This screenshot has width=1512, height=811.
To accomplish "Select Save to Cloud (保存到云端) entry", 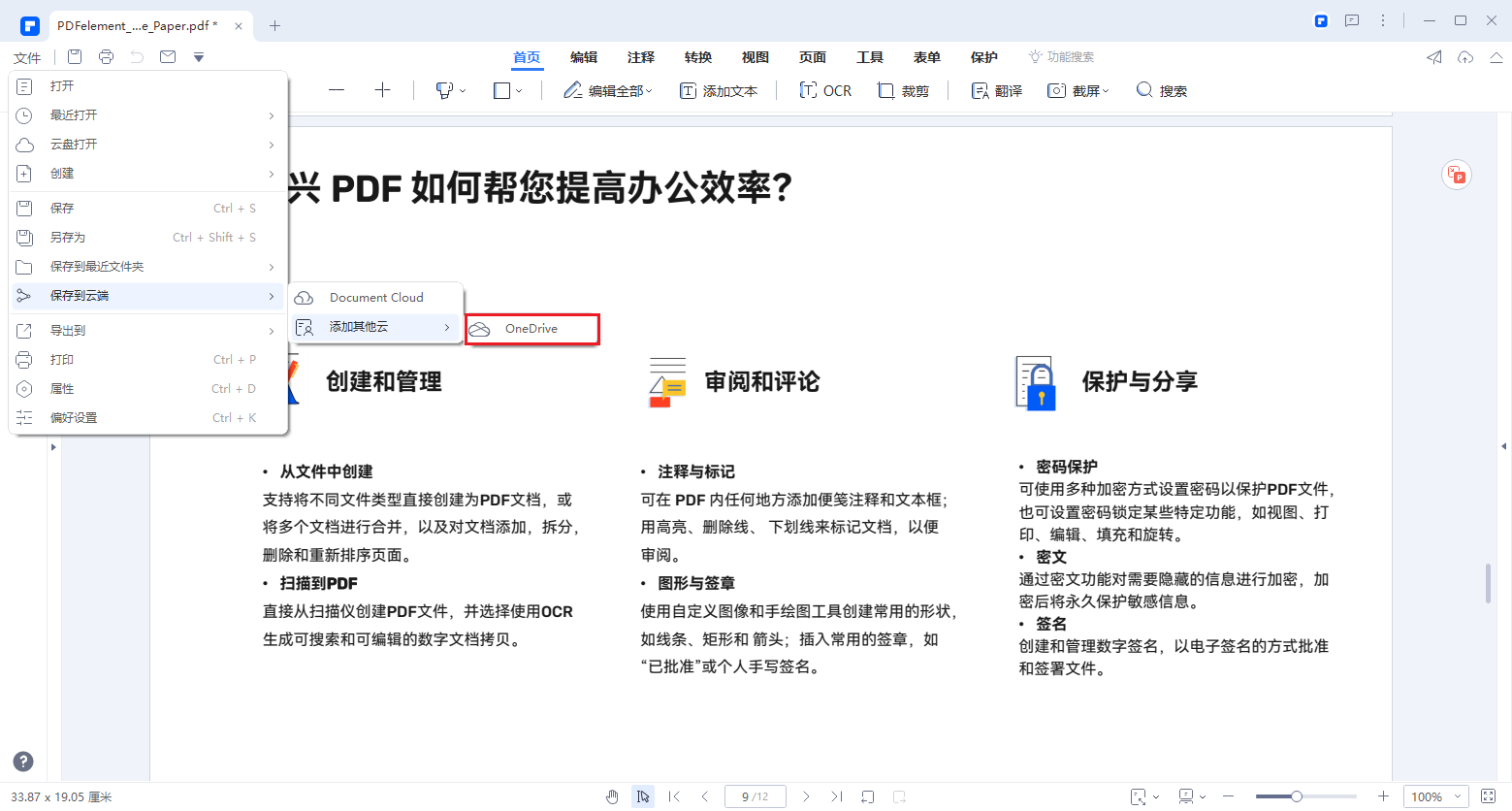I will coord(148,296).
